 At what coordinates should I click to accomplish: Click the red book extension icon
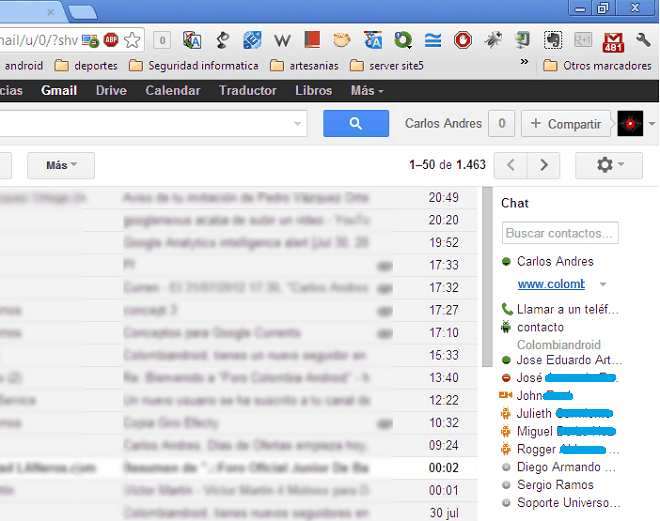[312, 40]
